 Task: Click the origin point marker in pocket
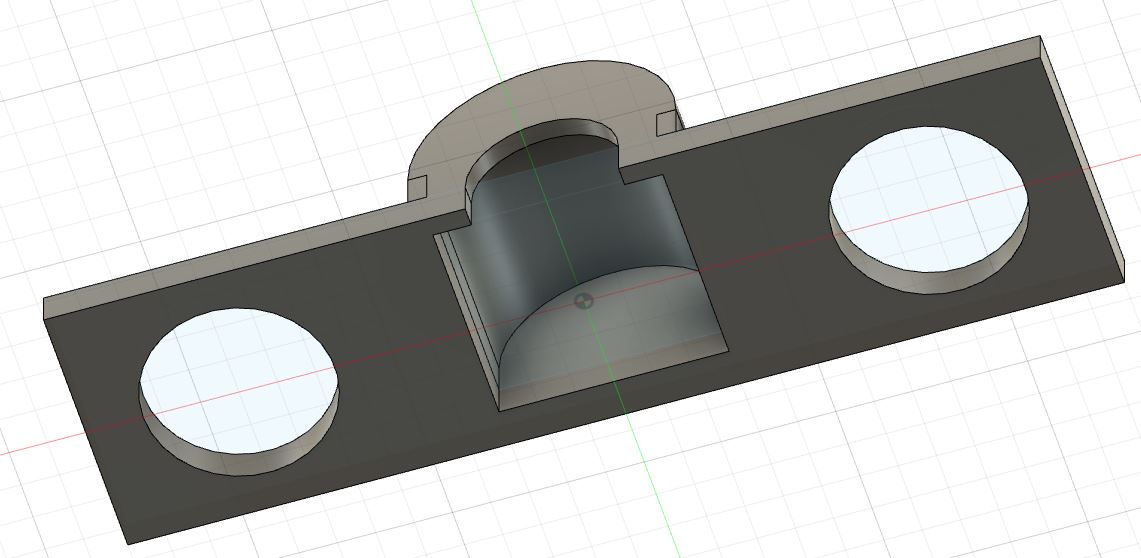coord(584,300)
